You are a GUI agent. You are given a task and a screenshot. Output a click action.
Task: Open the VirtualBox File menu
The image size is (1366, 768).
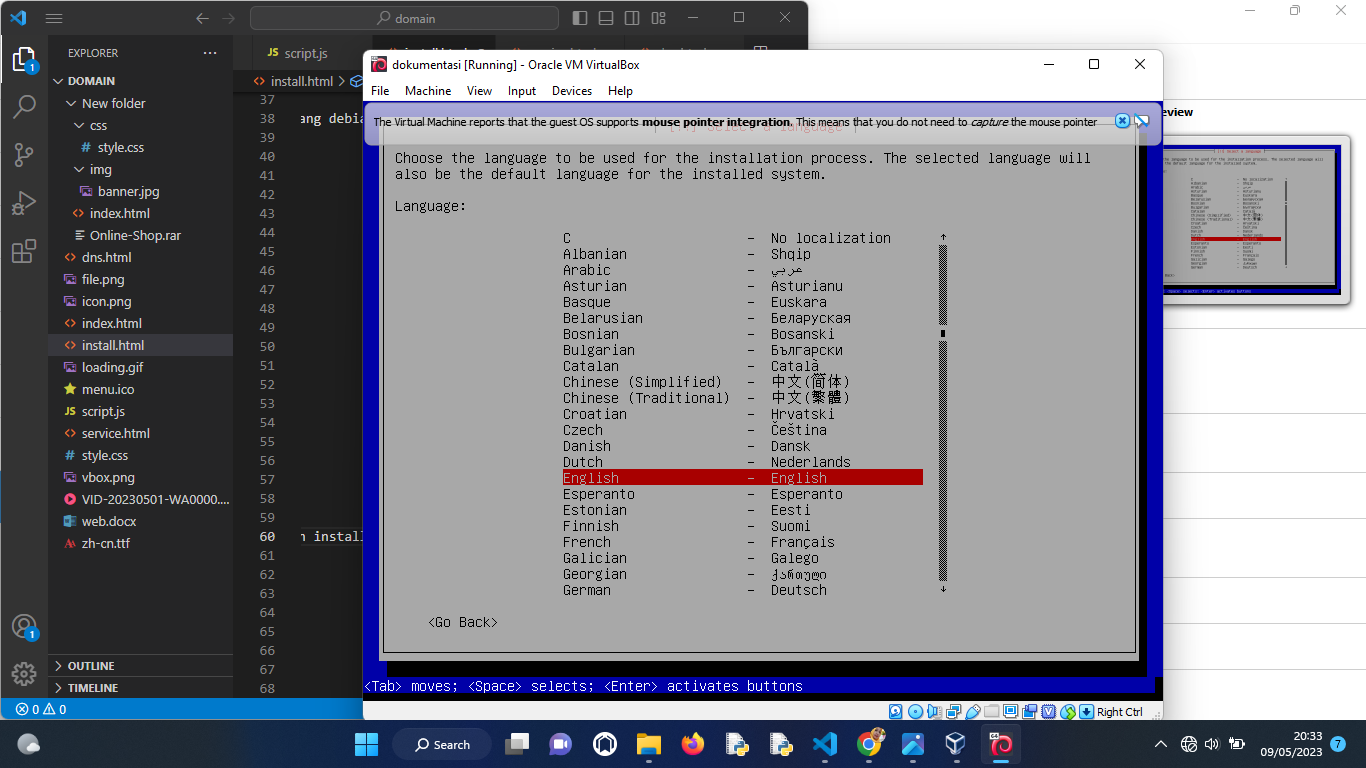coord(380,91)
